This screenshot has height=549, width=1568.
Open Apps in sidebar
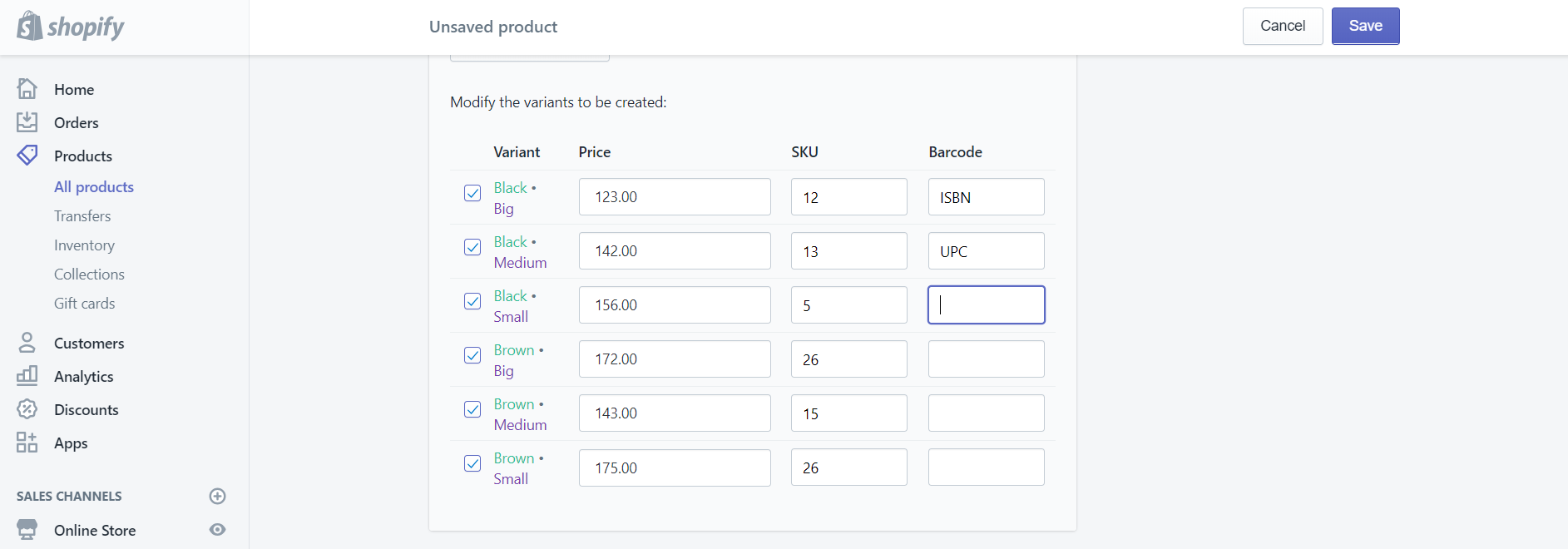[x=71, y=443]
